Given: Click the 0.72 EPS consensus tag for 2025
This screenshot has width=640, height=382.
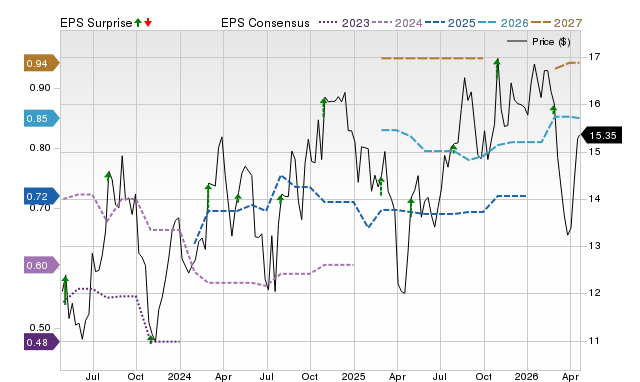Looking at the screenshot, I should coord(41,196).
